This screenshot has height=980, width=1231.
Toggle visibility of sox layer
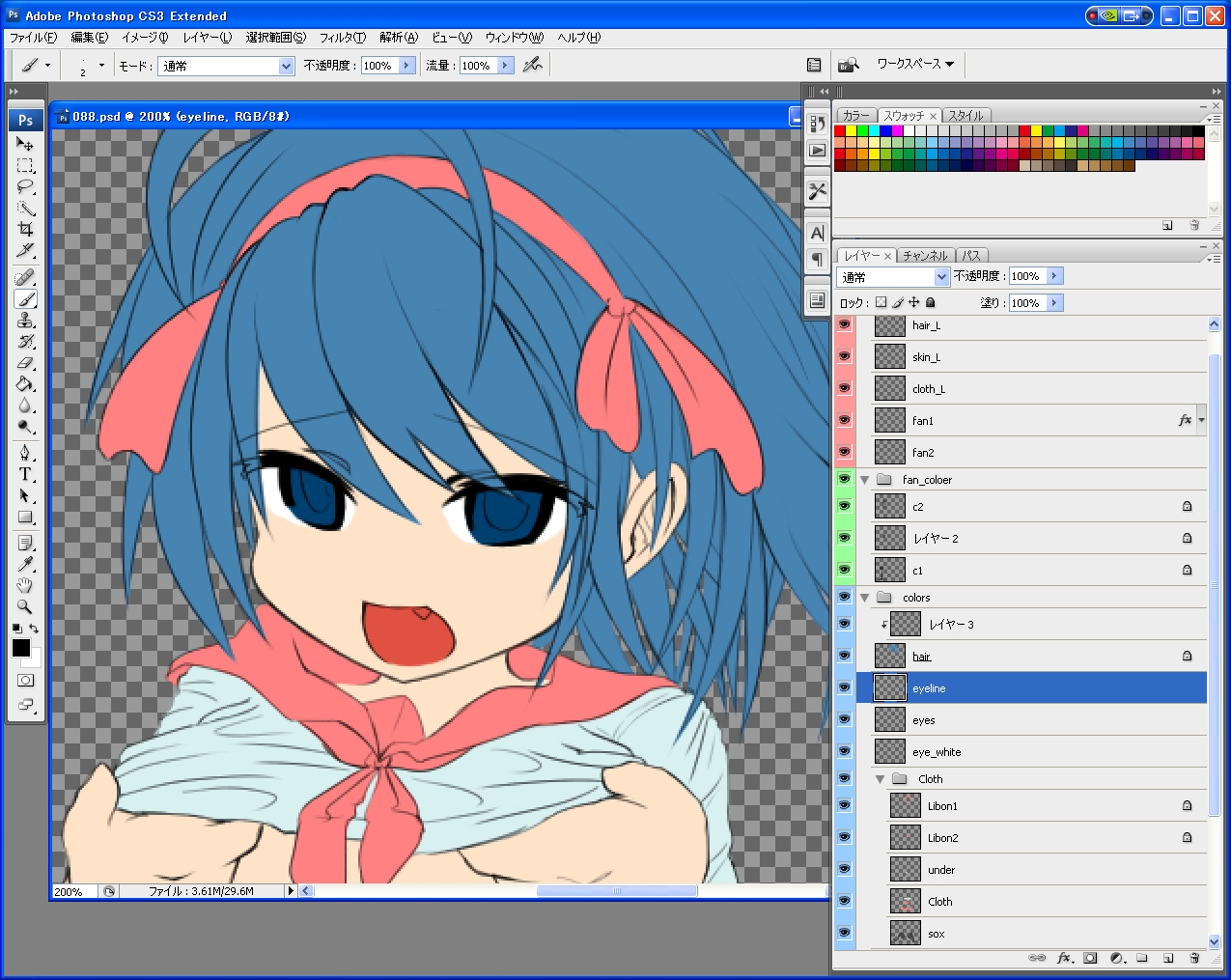click(x=845, y=933)
